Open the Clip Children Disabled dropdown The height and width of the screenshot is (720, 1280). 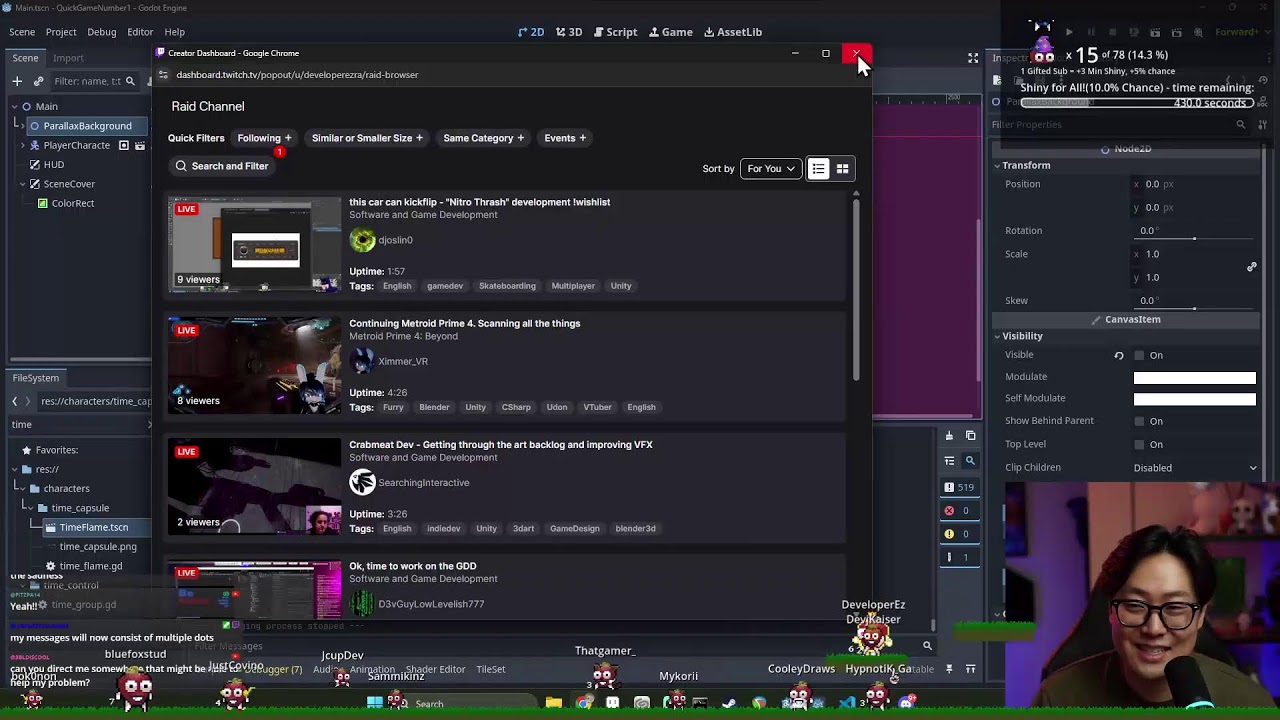coord(1195,468)
